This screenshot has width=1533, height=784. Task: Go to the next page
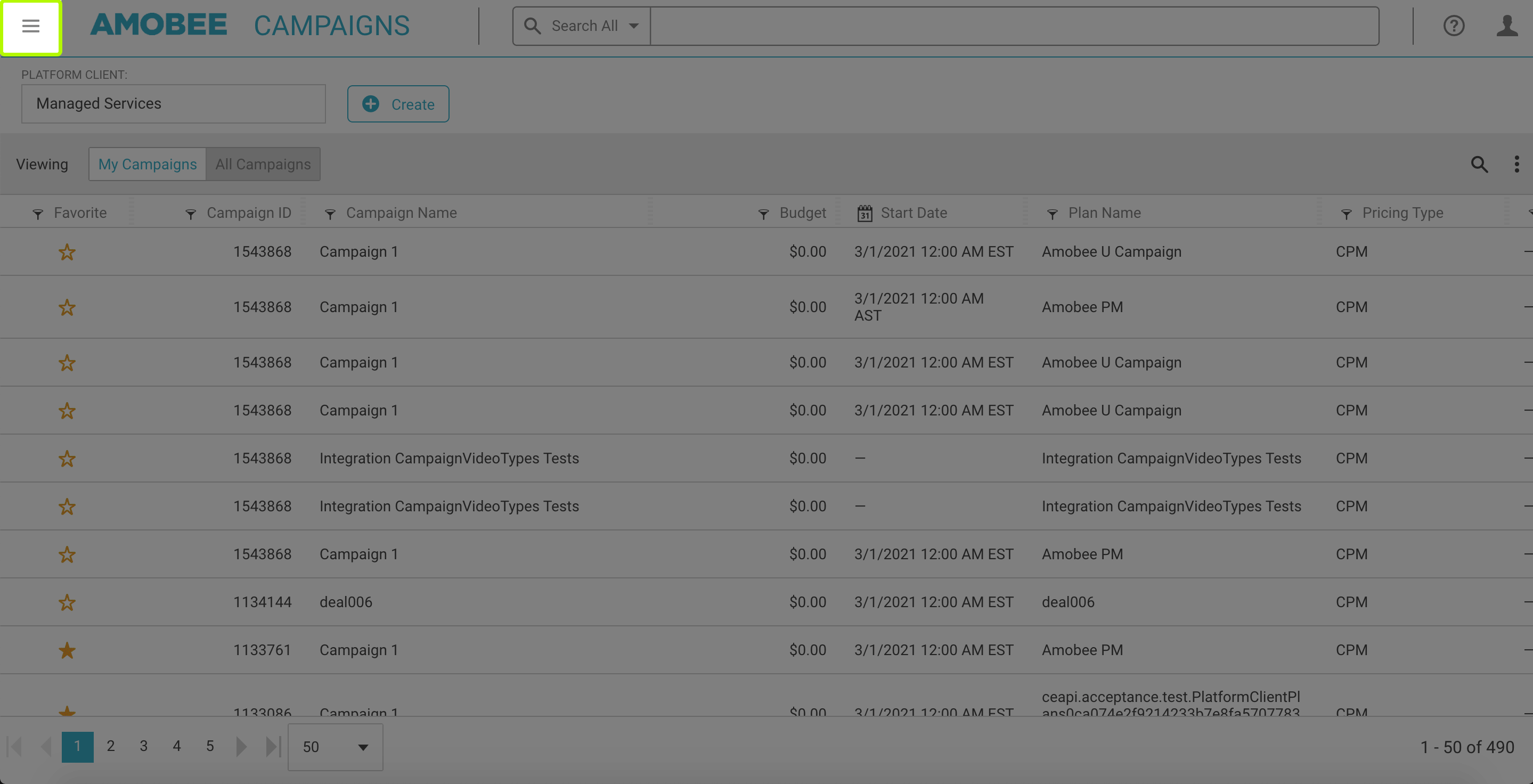pyautogui.click(x=241, y=747)
